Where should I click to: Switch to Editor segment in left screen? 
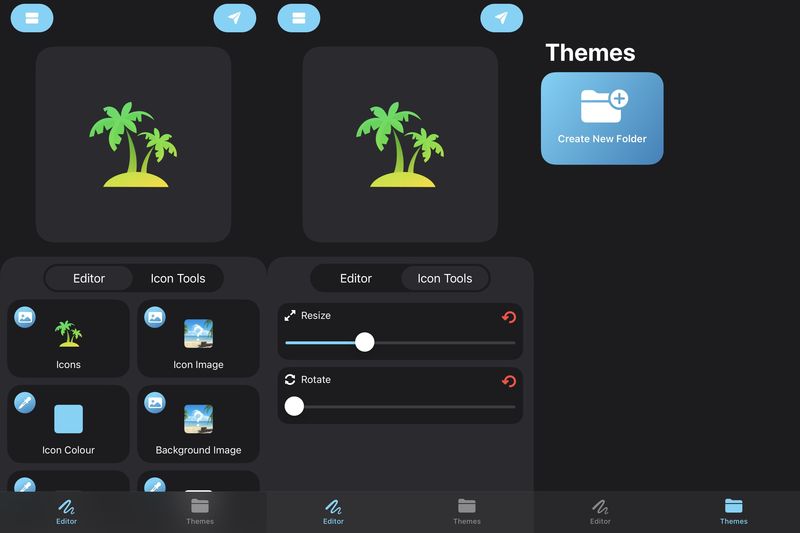tap(89, 278)
